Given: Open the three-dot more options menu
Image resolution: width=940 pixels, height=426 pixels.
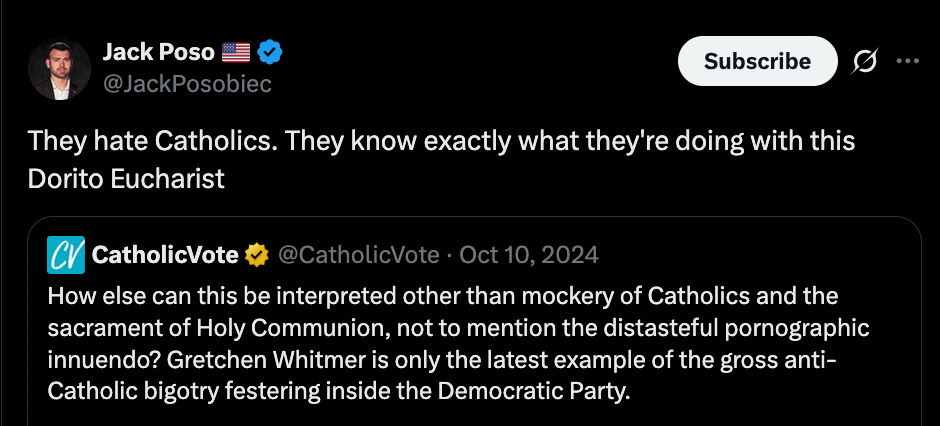Looking at the screenshot, I should point(907,61).
